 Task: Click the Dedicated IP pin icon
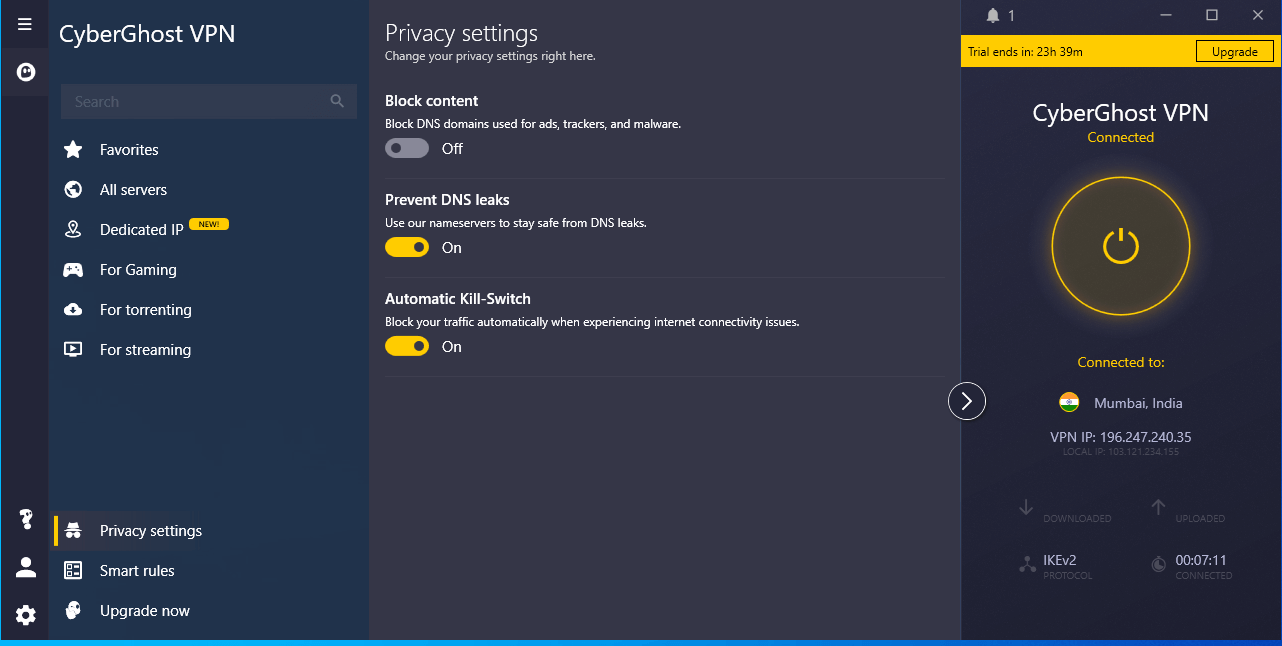(73, 230)
